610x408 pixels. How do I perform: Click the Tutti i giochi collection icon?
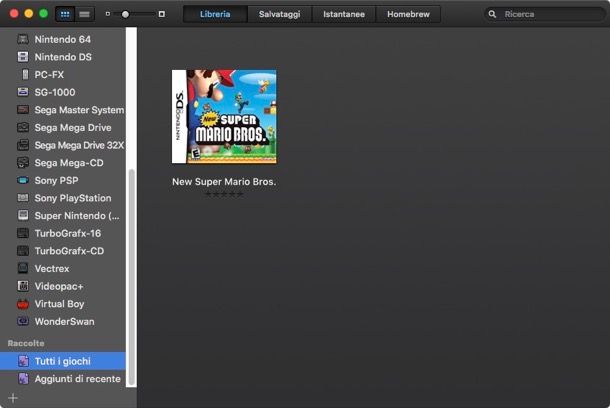click(x=23, y=361)
